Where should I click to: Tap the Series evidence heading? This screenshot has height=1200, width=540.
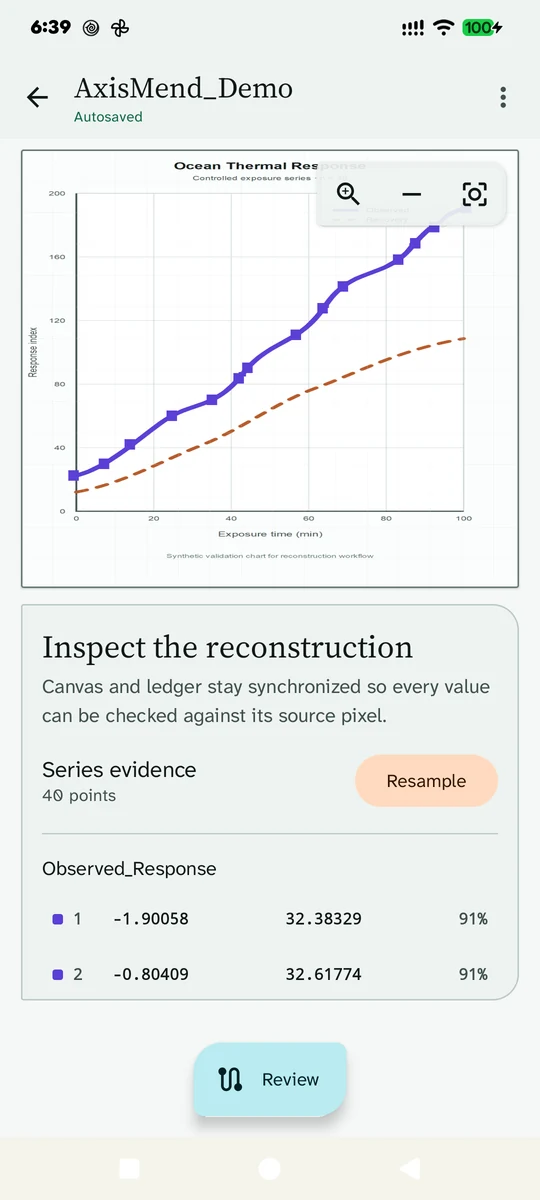click(119, 770)
